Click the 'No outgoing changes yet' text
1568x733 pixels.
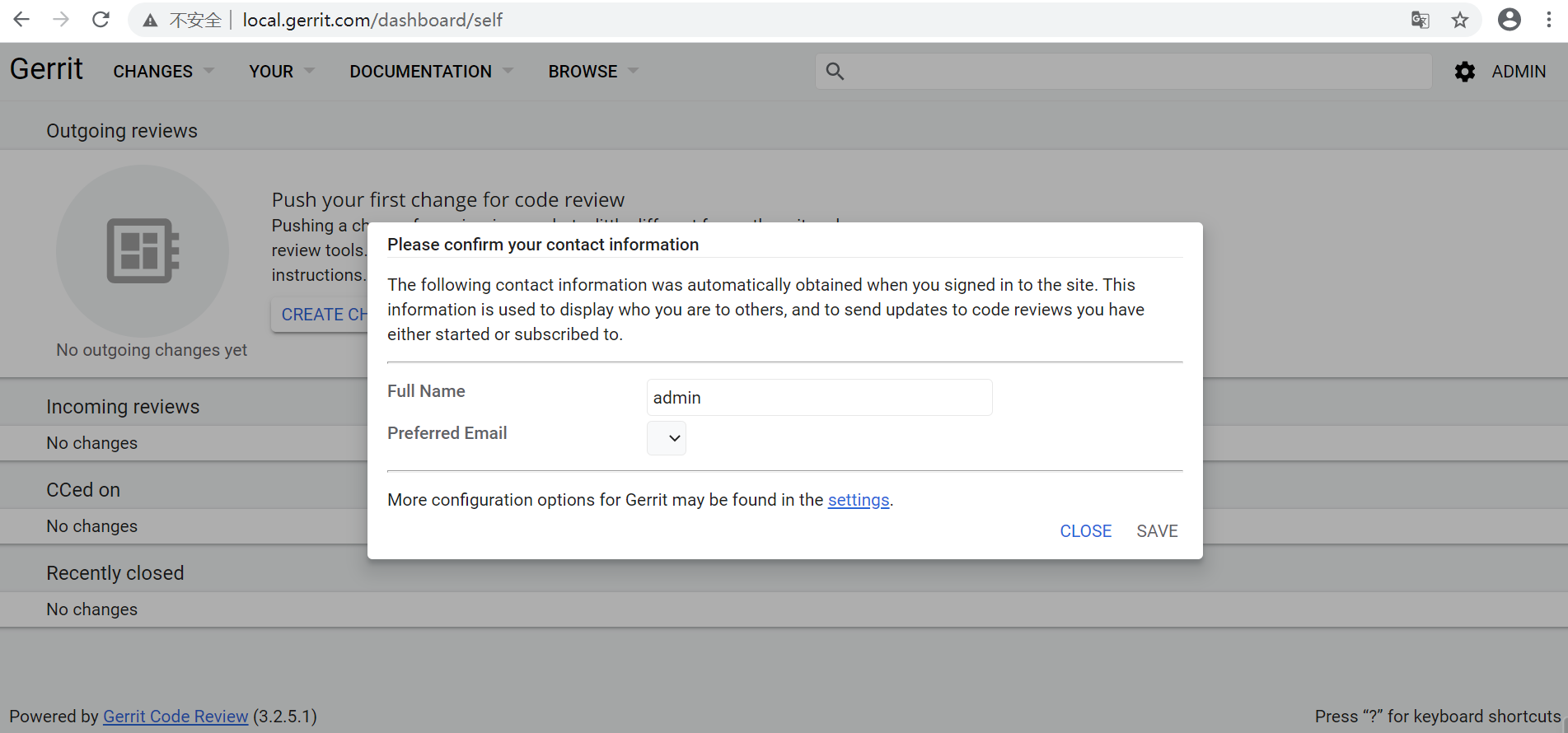point(152,350)
